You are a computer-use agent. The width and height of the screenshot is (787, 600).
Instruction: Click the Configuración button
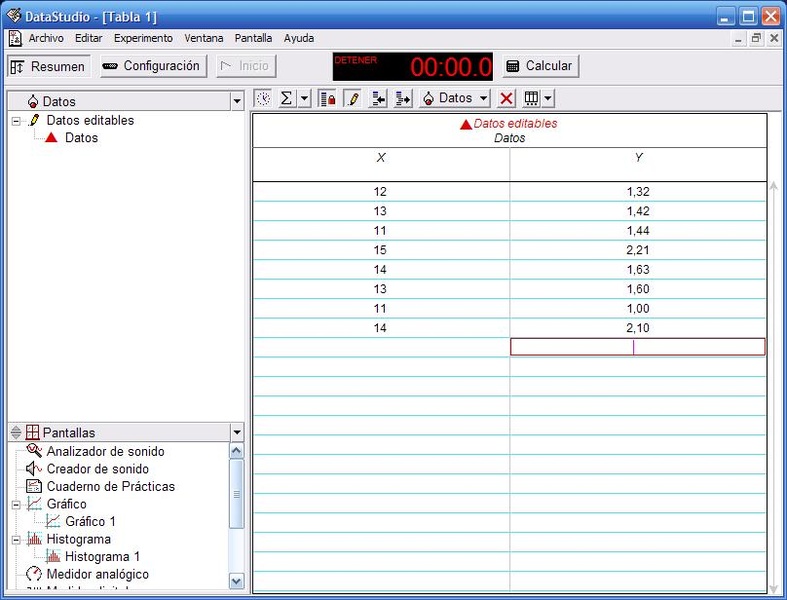pyautogui.click(x=153, y=66)
